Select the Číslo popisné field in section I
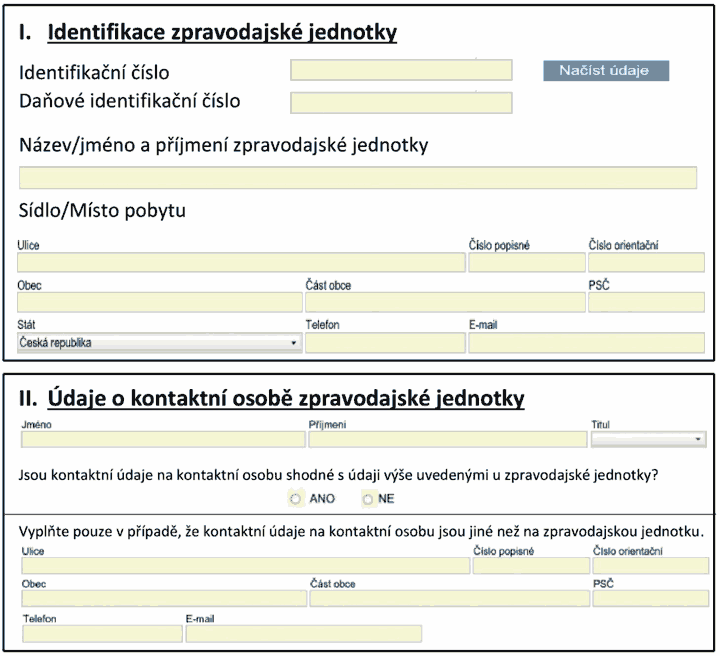720x656 pixels. pyautogui.click(x=527, y=263)
